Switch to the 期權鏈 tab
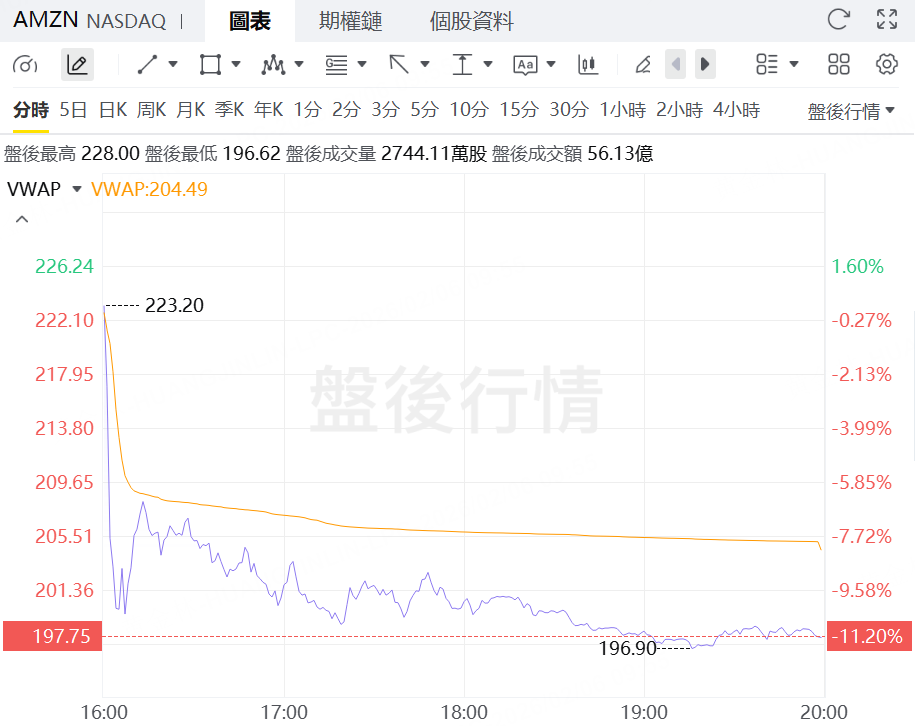This screenshot has width=915, height=726. pyautogui.click(x=350, y=22)
